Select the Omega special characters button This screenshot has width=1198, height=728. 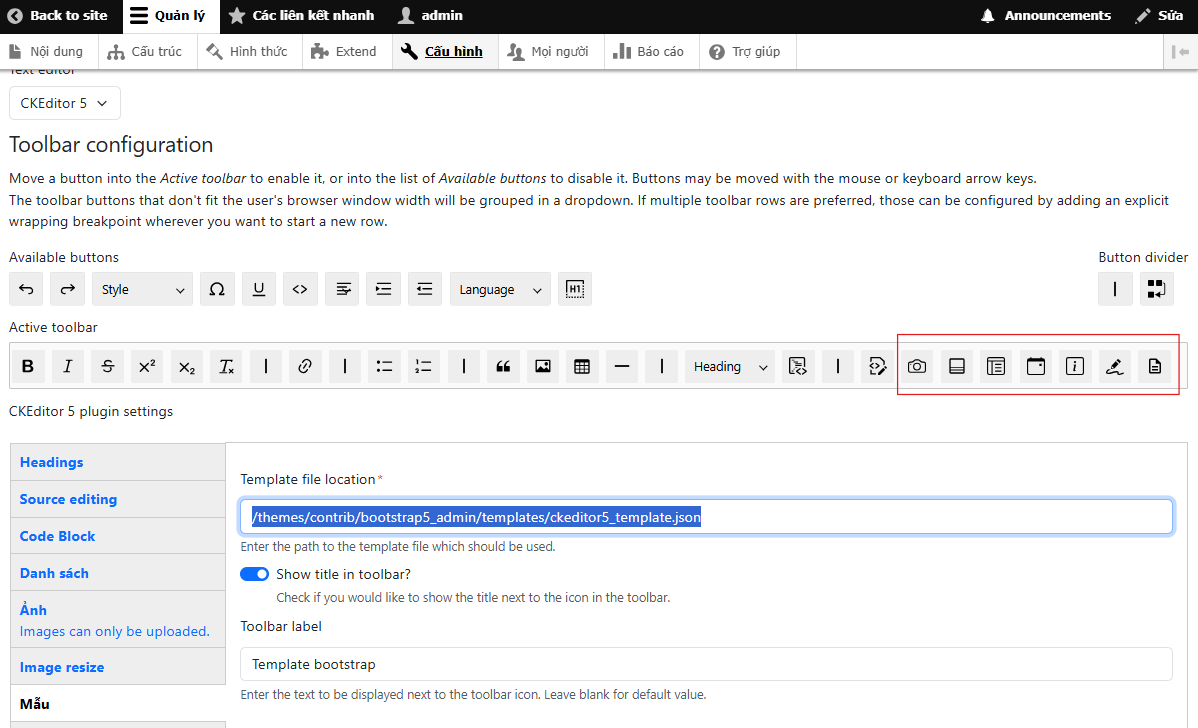coord(217,290)
